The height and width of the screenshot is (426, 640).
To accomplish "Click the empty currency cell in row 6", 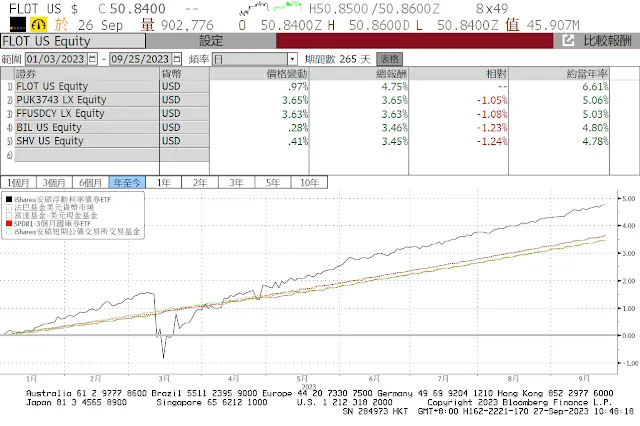I will 184,155.
